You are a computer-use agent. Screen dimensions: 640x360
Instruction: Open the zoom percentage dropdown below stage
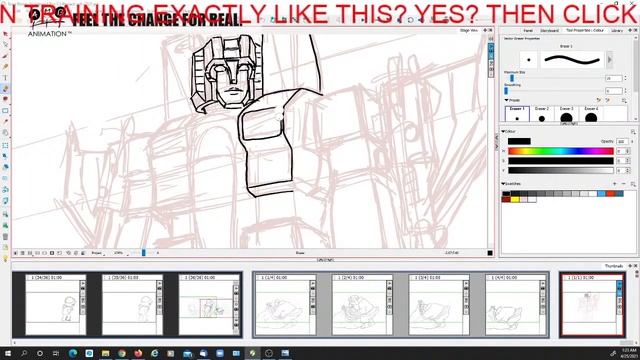(121, 253)
